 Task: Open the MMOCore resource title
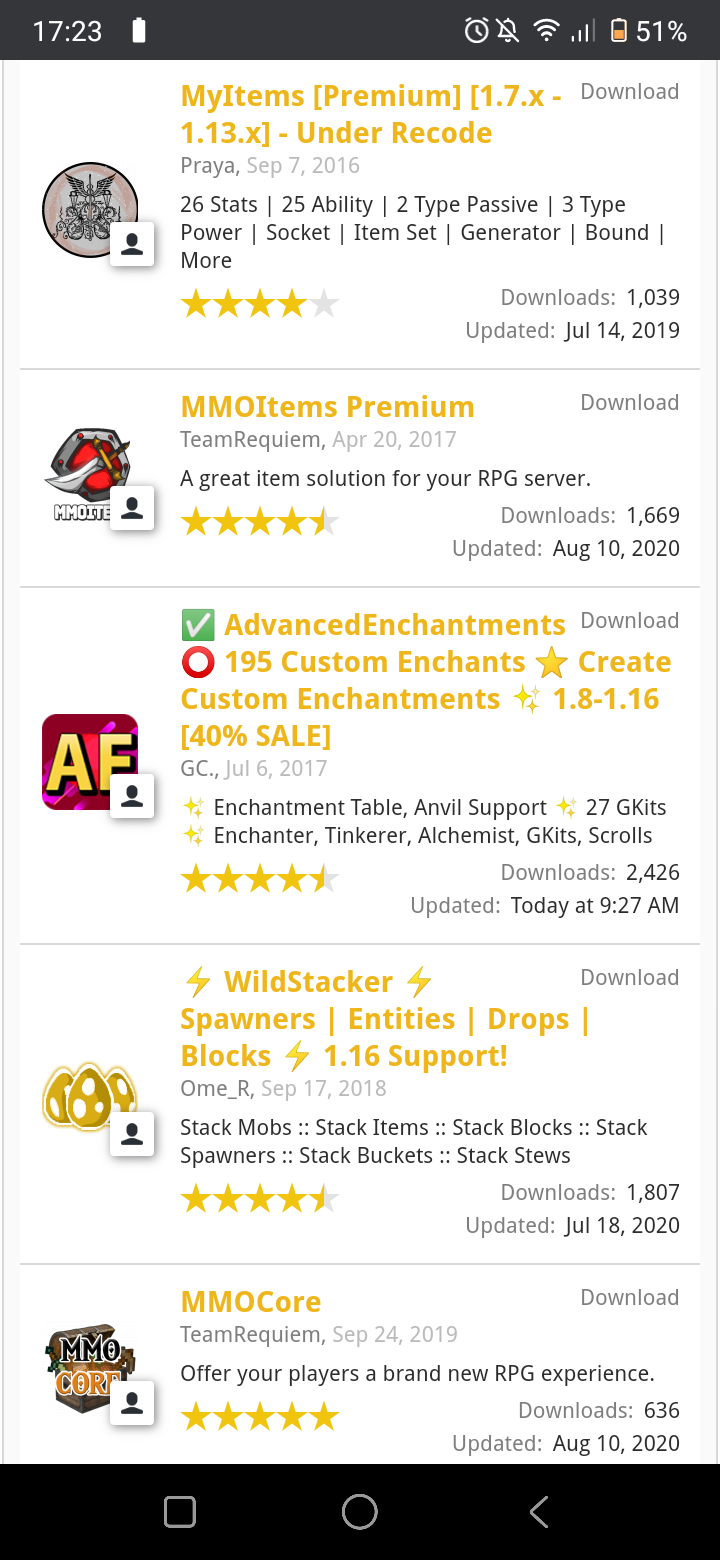pyautogui.click(x=251, y=1302)
